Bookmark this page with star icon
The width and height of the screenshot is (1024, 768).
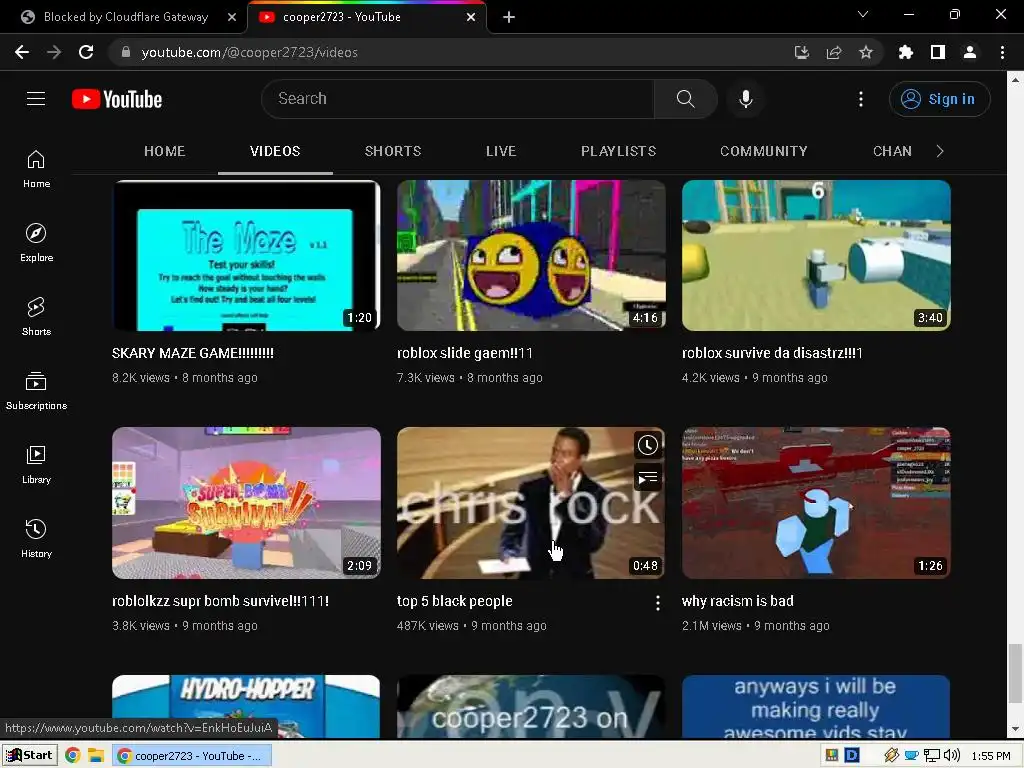click(865, 52)
